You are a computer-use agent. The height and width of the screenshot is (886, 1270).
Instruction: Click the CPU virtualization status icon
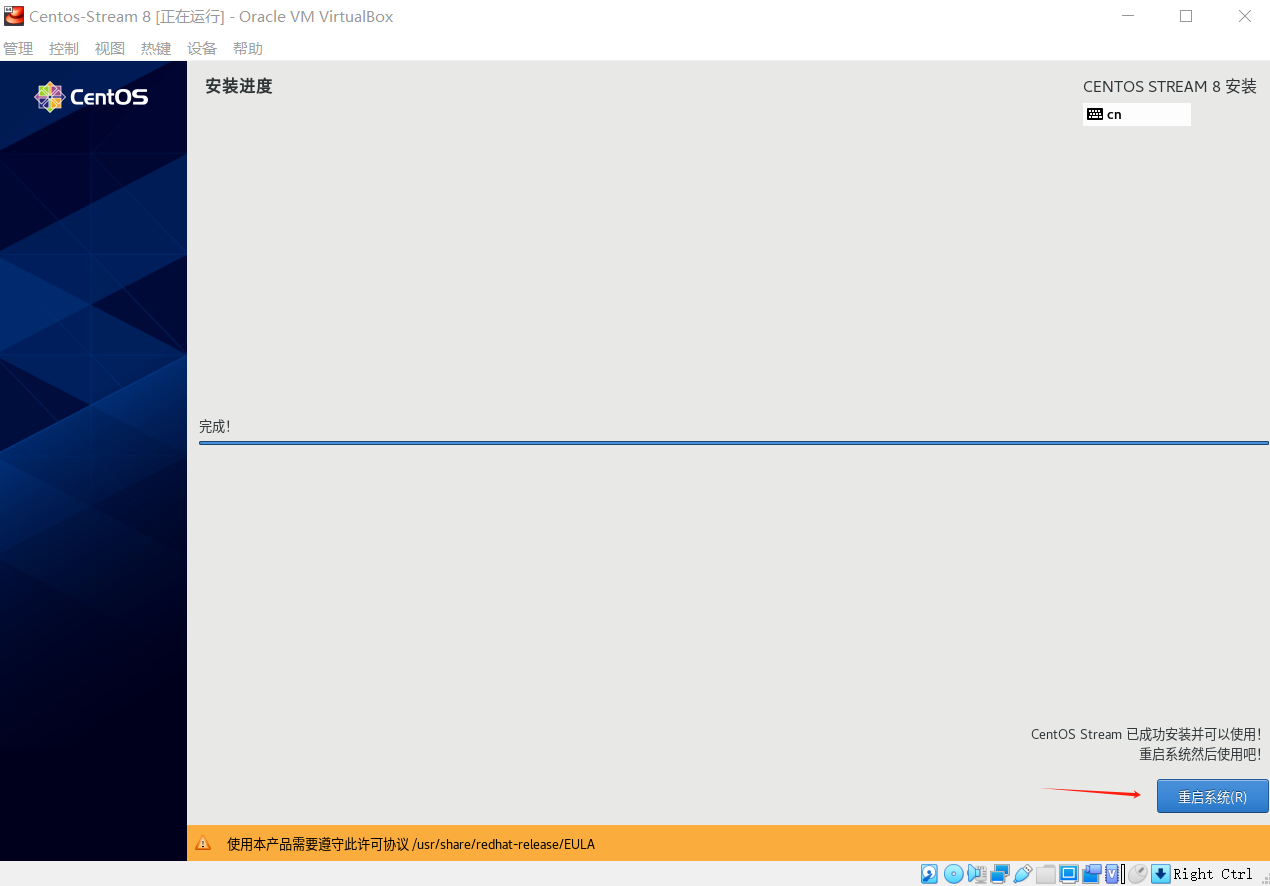(x=1112, y=874)
